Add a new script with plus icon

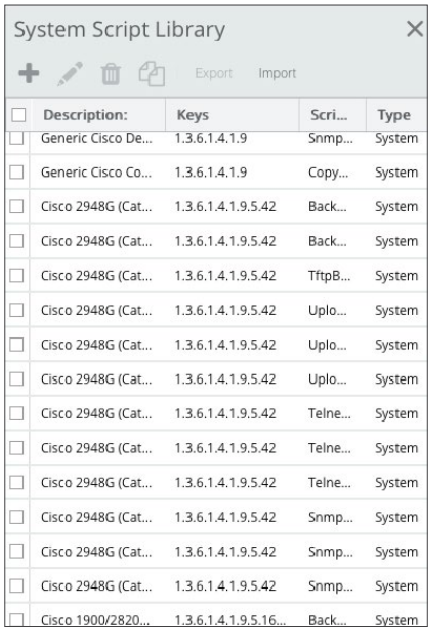click(29, 73)
